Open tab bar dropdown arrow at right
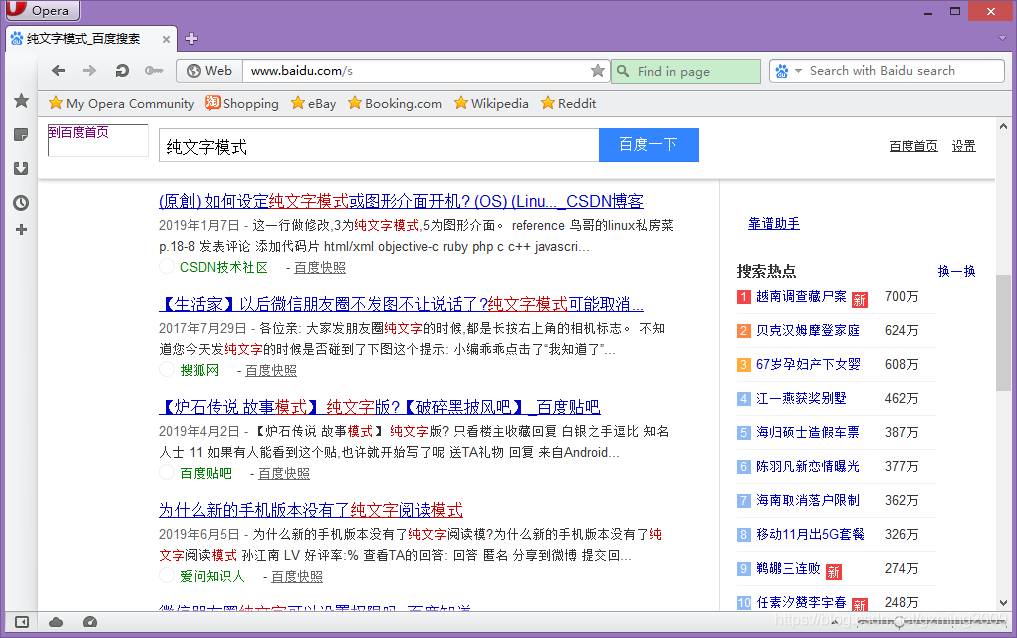This screenshot has height=638, width=1017. 1003,39
